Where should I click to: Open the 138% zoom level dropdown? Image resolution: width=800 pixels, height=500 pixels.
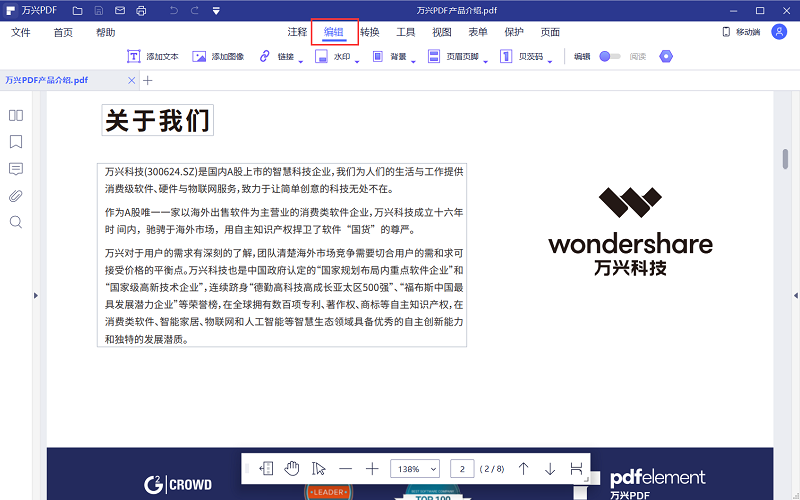[x=415, y=468]
